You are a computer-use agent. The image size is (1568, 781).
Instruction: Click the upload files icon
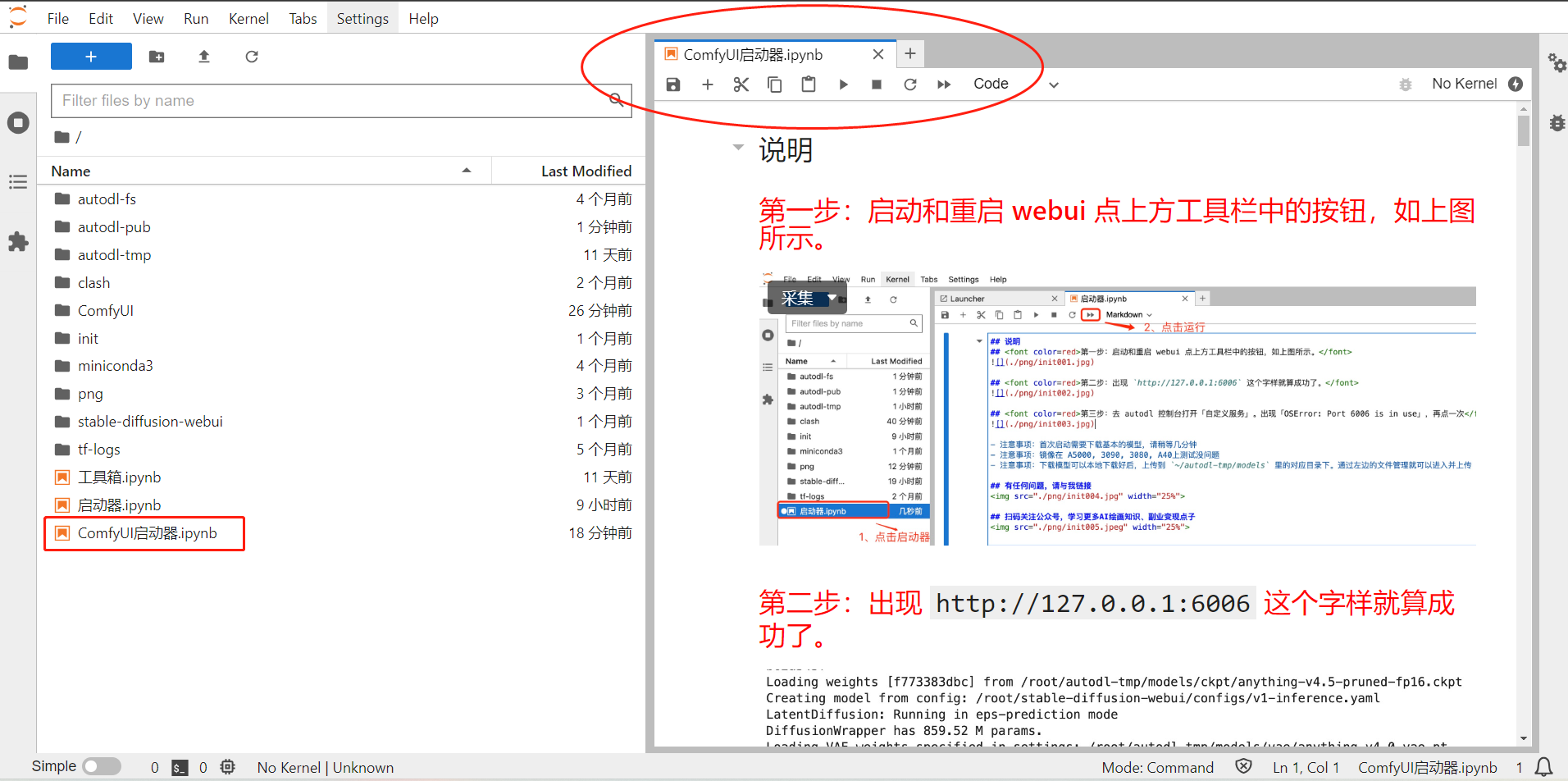[x=204, y=57]
